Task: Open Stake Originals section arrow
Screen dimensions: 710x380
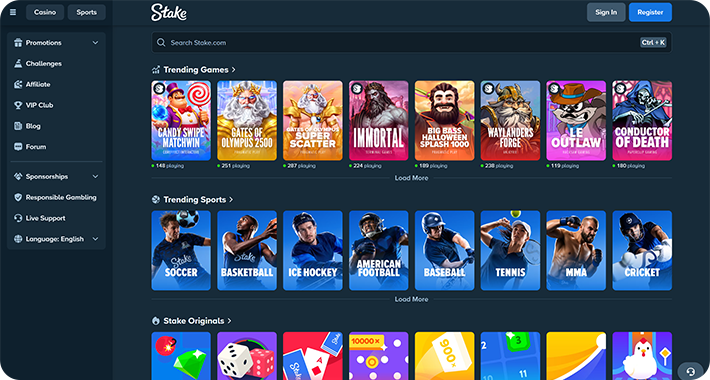Action: click(x=229, y=321)
